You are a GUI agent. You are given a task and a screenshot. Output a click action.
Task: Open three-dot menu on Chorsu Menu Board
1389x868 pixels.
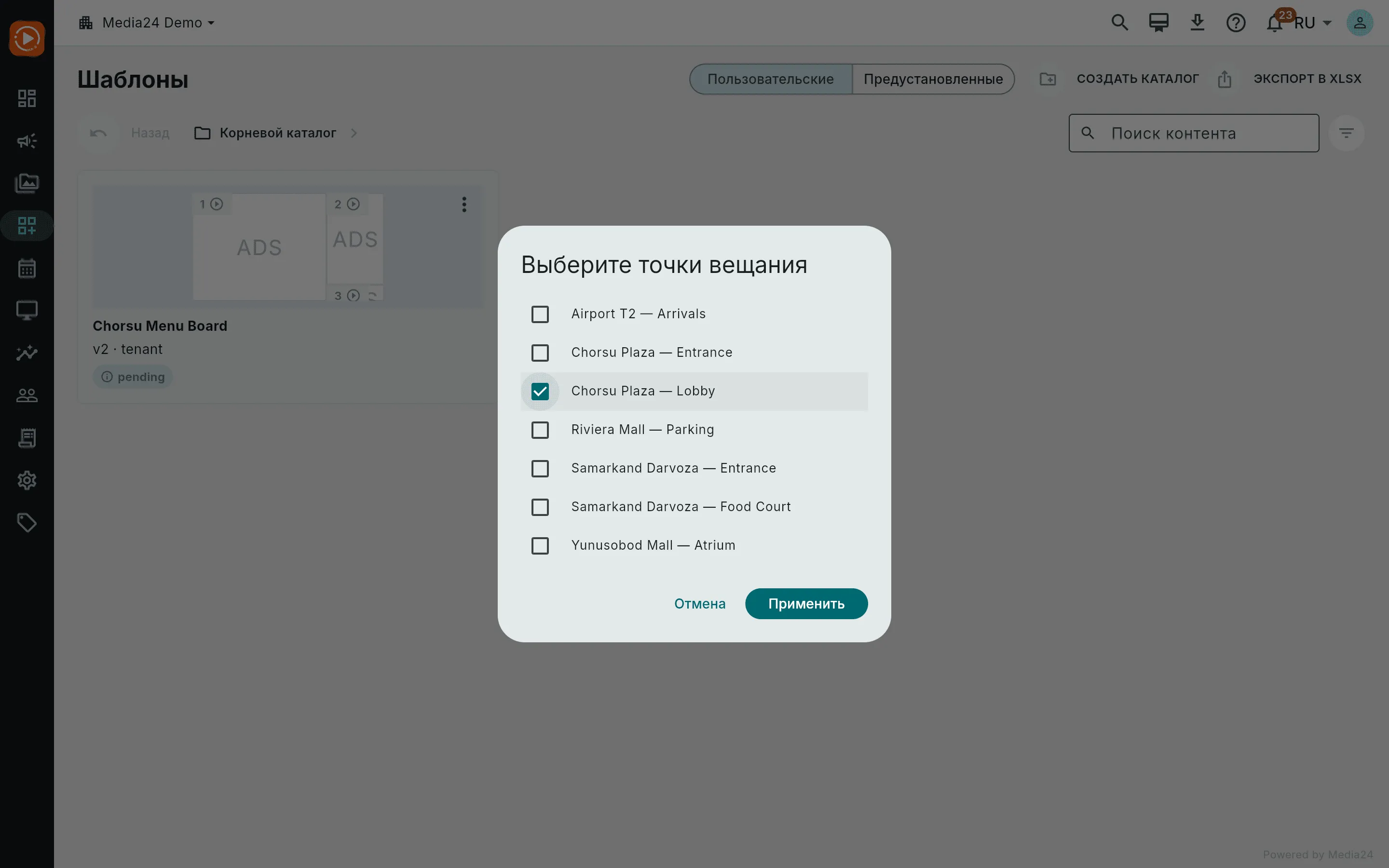click(x=464, y=204)
